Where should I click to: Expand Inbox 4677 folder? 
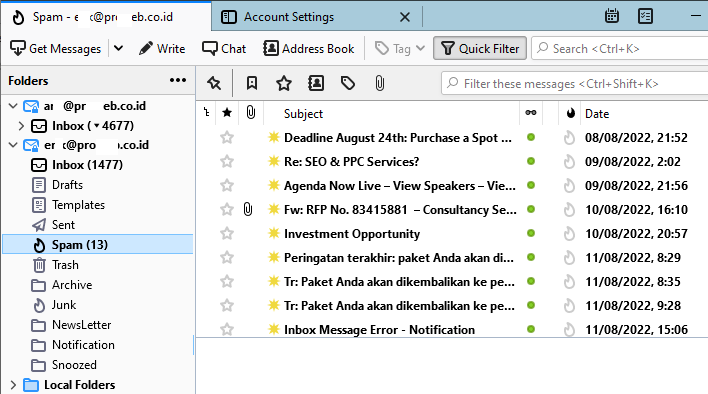[21, 126]
